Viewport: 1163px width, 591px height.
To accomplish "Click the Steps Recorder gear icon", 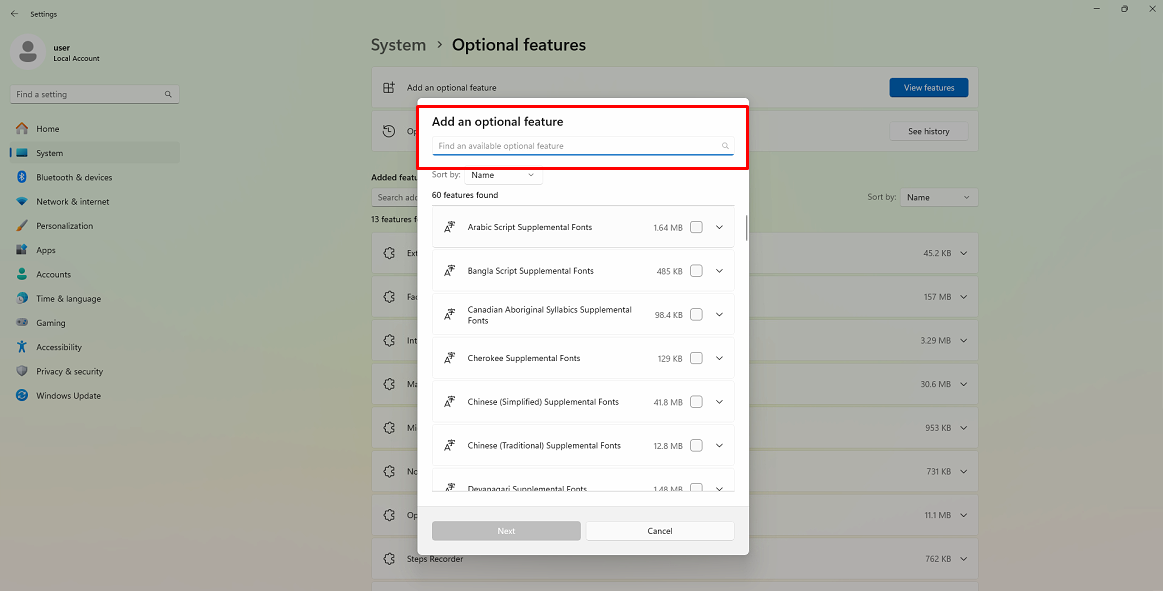I will (389, 558).
